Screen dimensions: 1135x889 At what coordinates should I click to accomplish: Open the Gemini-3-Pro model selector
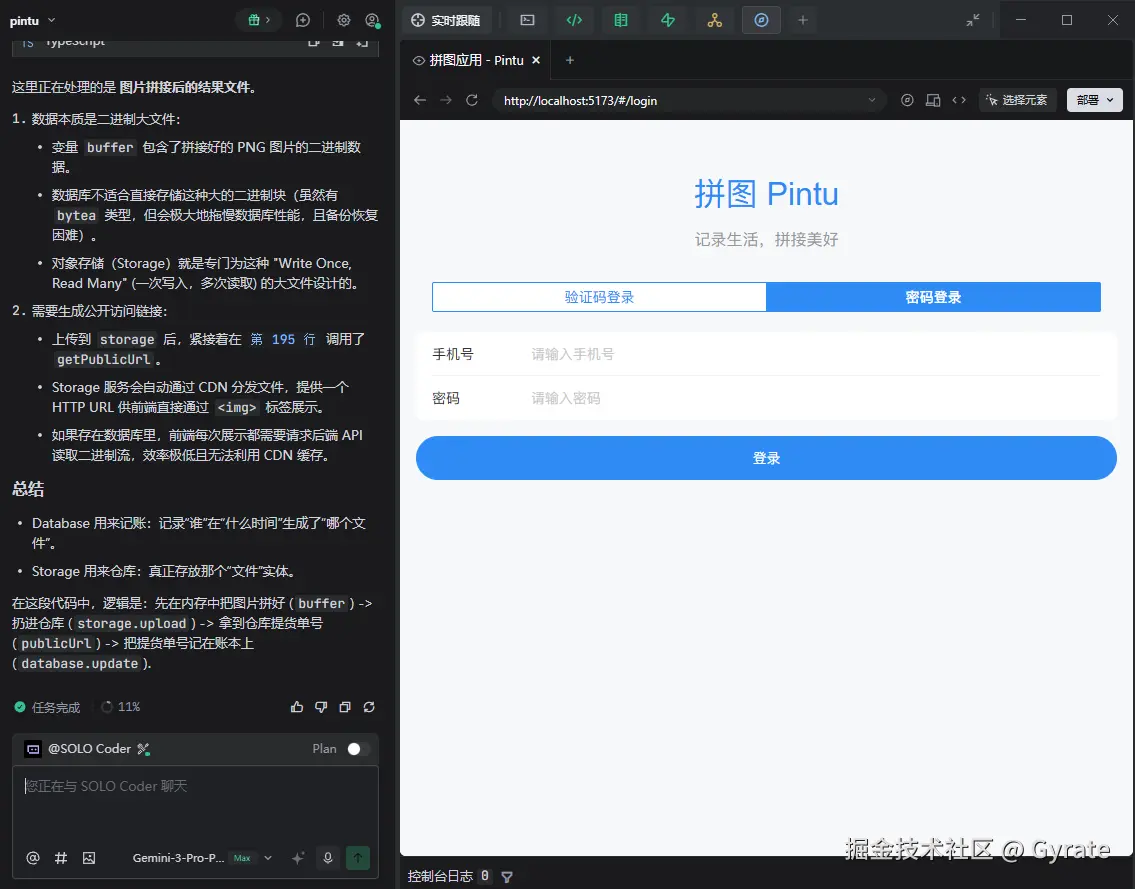[x=202, y=858]
